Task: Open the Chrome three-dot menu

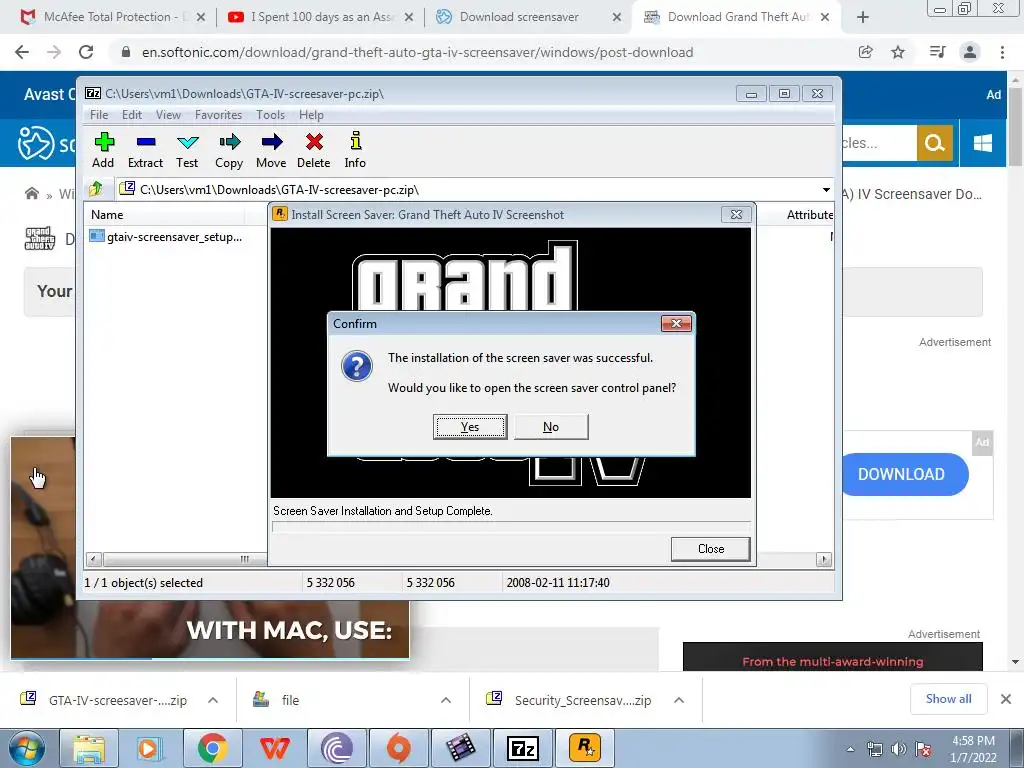Action: point(1002,52)
